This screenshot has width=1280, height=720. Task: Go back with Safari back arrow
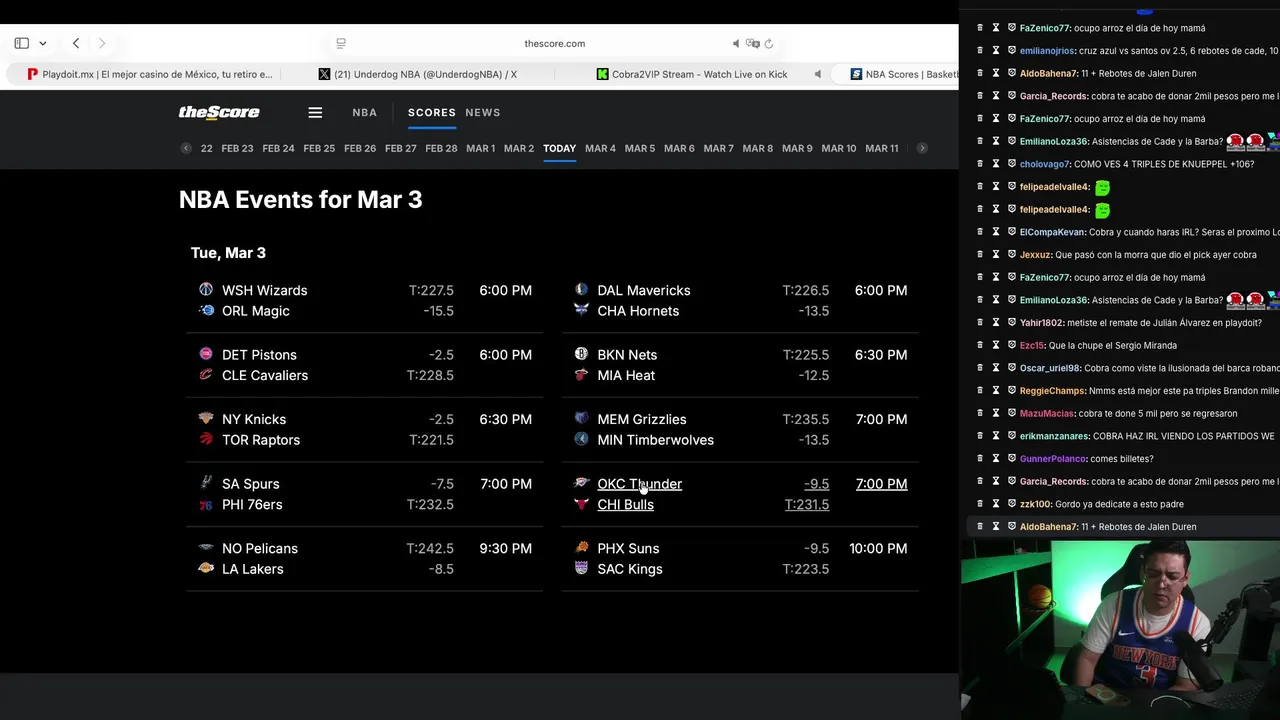coord(76,43)
